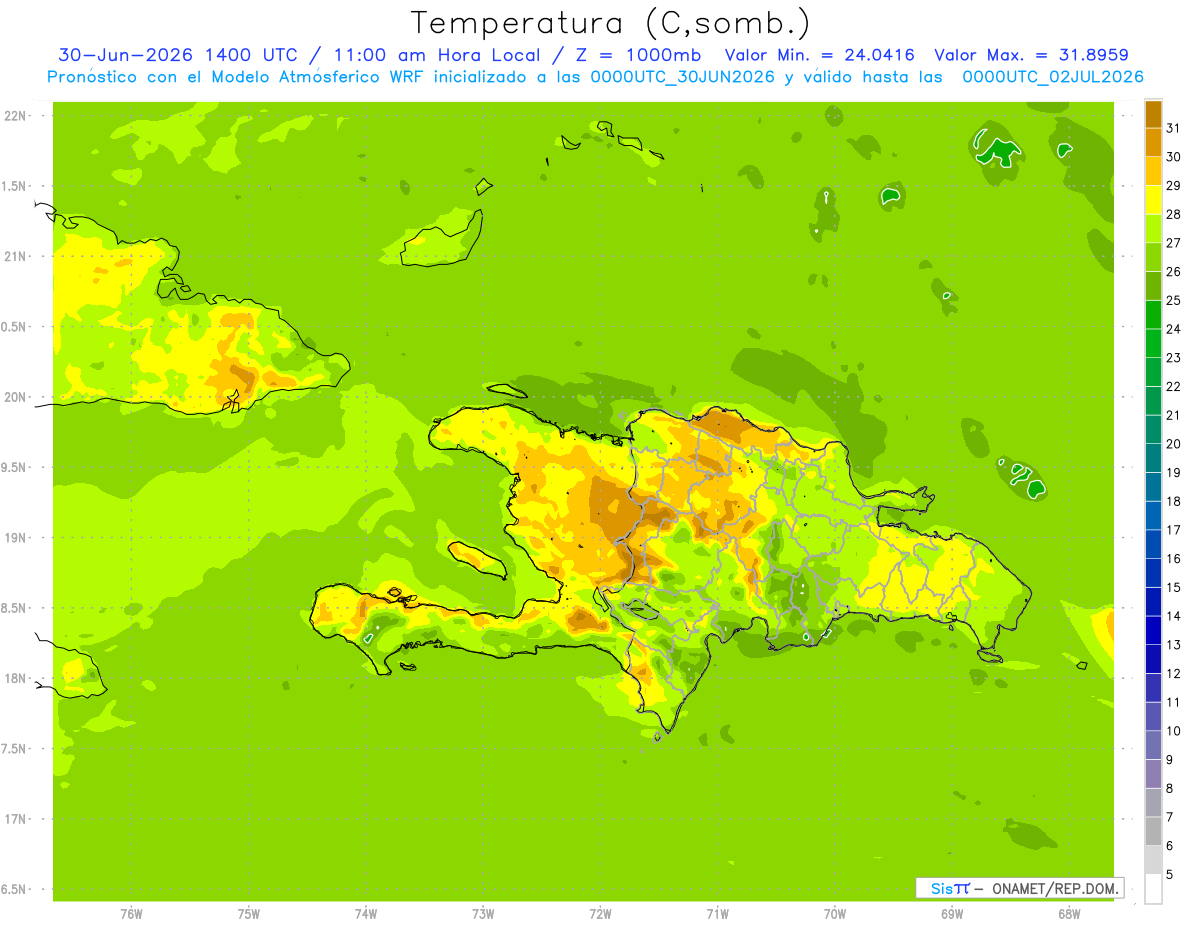Image resolution: width=1200 pixels, height=927 pixels.
Task: Click the colorbar value '20'
Action: point(1173,444)
